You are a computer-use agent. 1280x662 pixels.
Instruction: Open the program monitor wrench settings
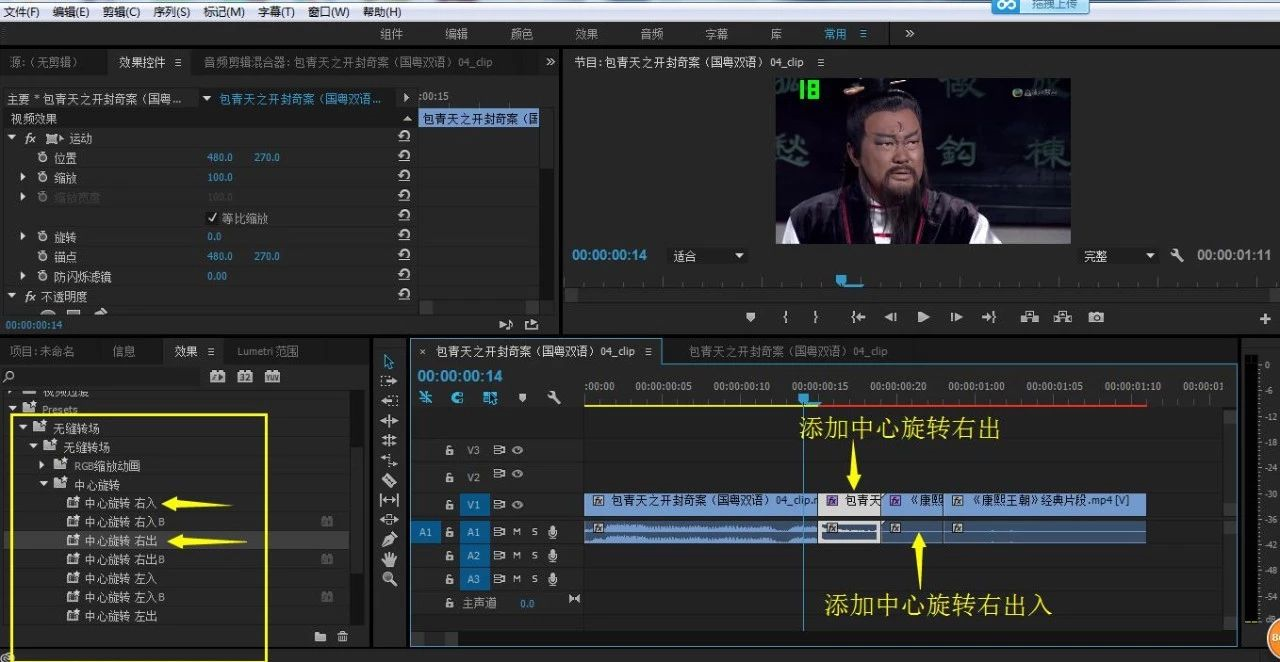[x=1177, y=256]
